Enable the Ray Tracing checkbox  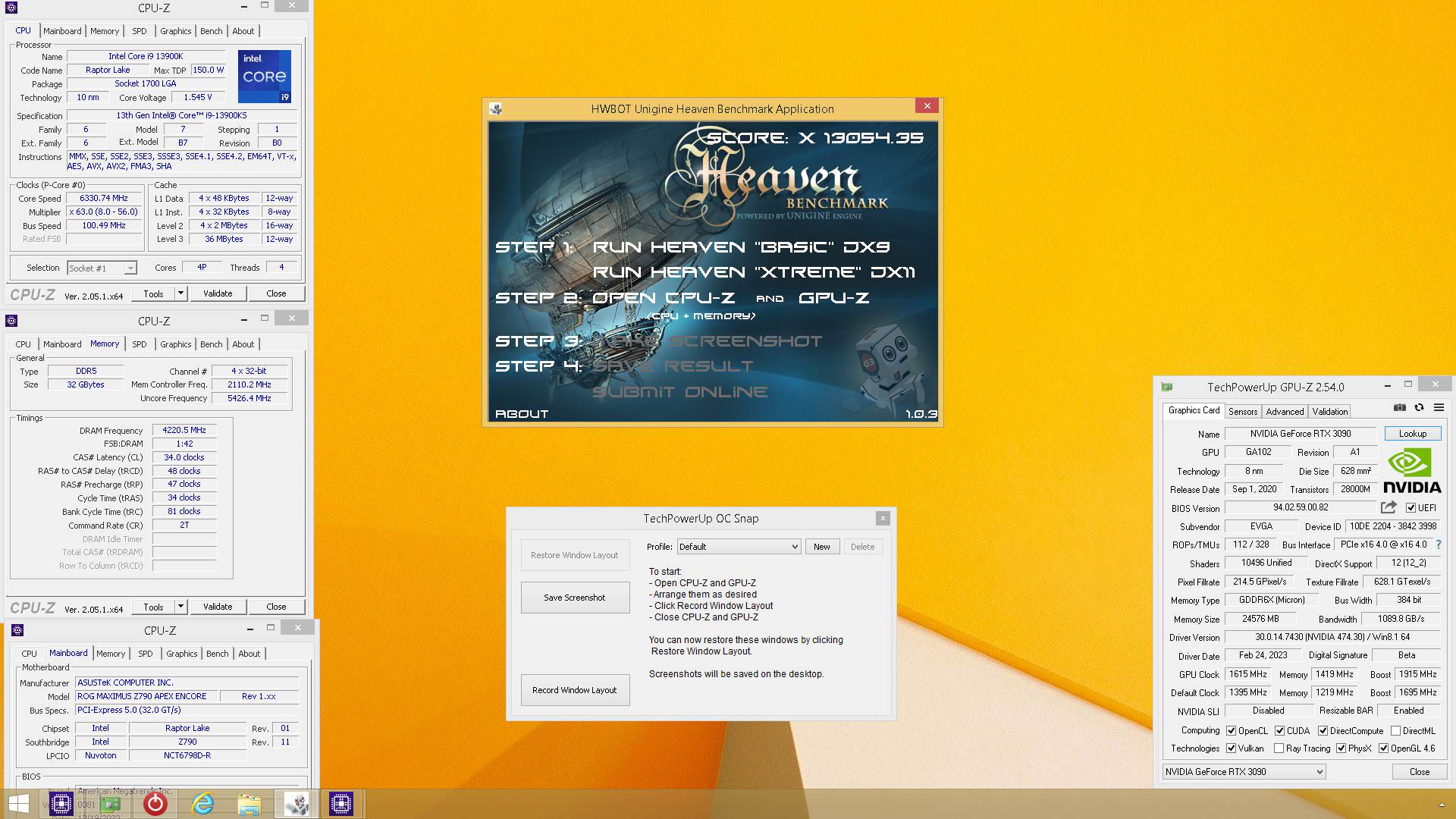point(1279,748)
